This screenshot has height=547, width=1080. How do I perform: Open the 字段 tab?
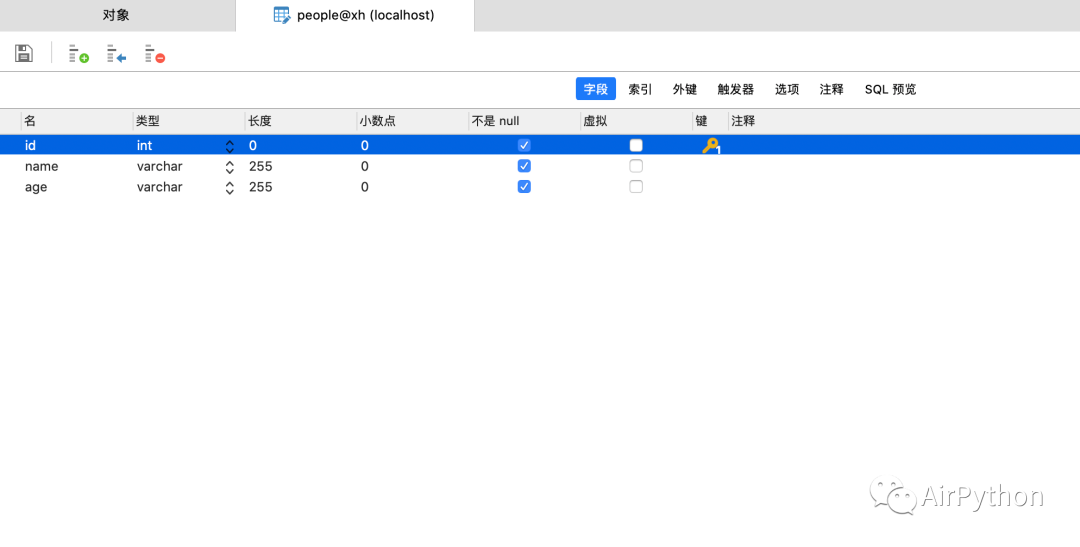(x=596, y=89)
